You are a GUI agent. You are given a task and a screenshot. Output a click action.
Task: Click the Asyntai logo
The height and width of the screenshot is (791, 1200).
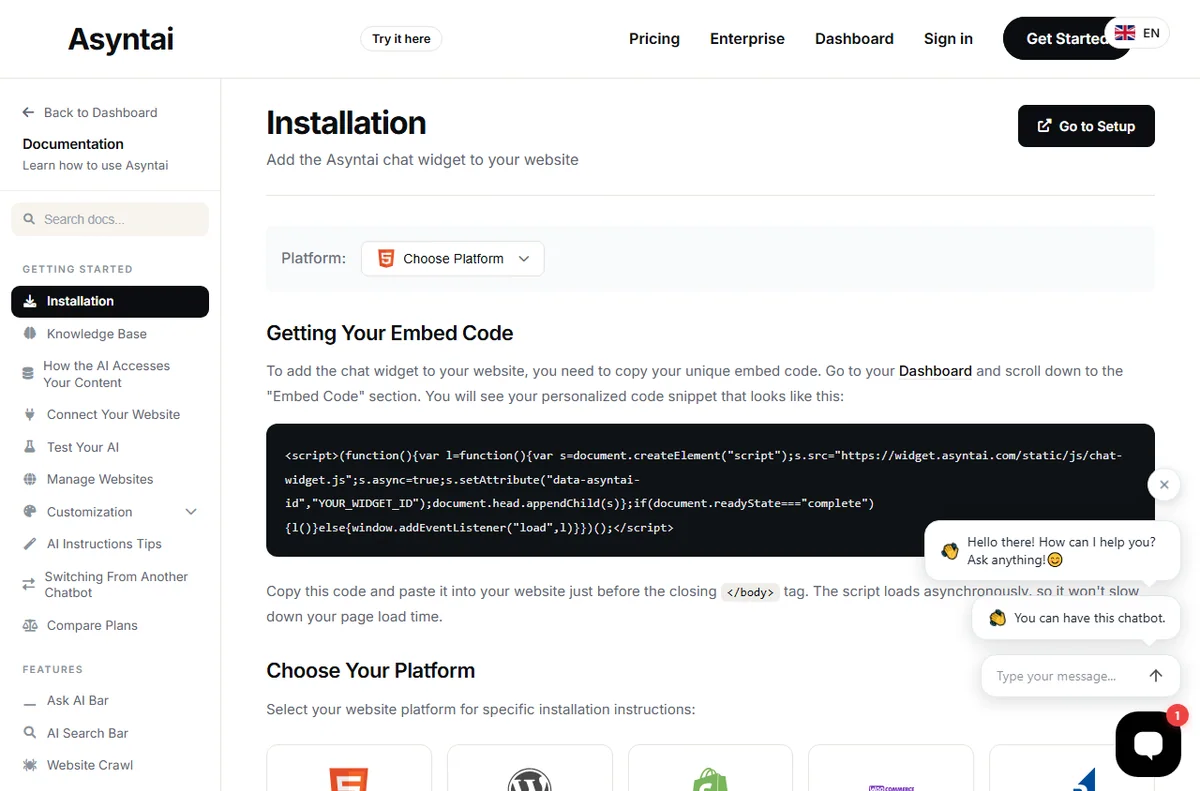(121, 39)
